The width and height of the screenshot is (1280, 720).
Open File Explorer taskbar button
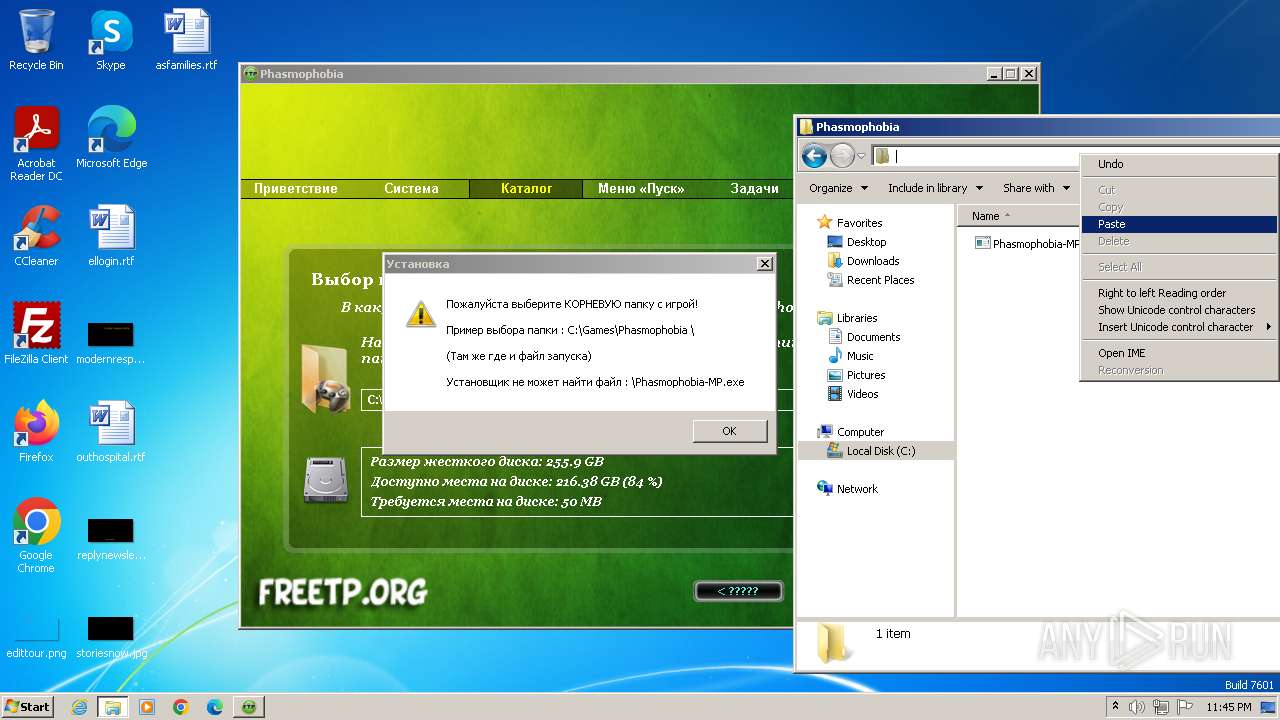click(x=113, y=707)
